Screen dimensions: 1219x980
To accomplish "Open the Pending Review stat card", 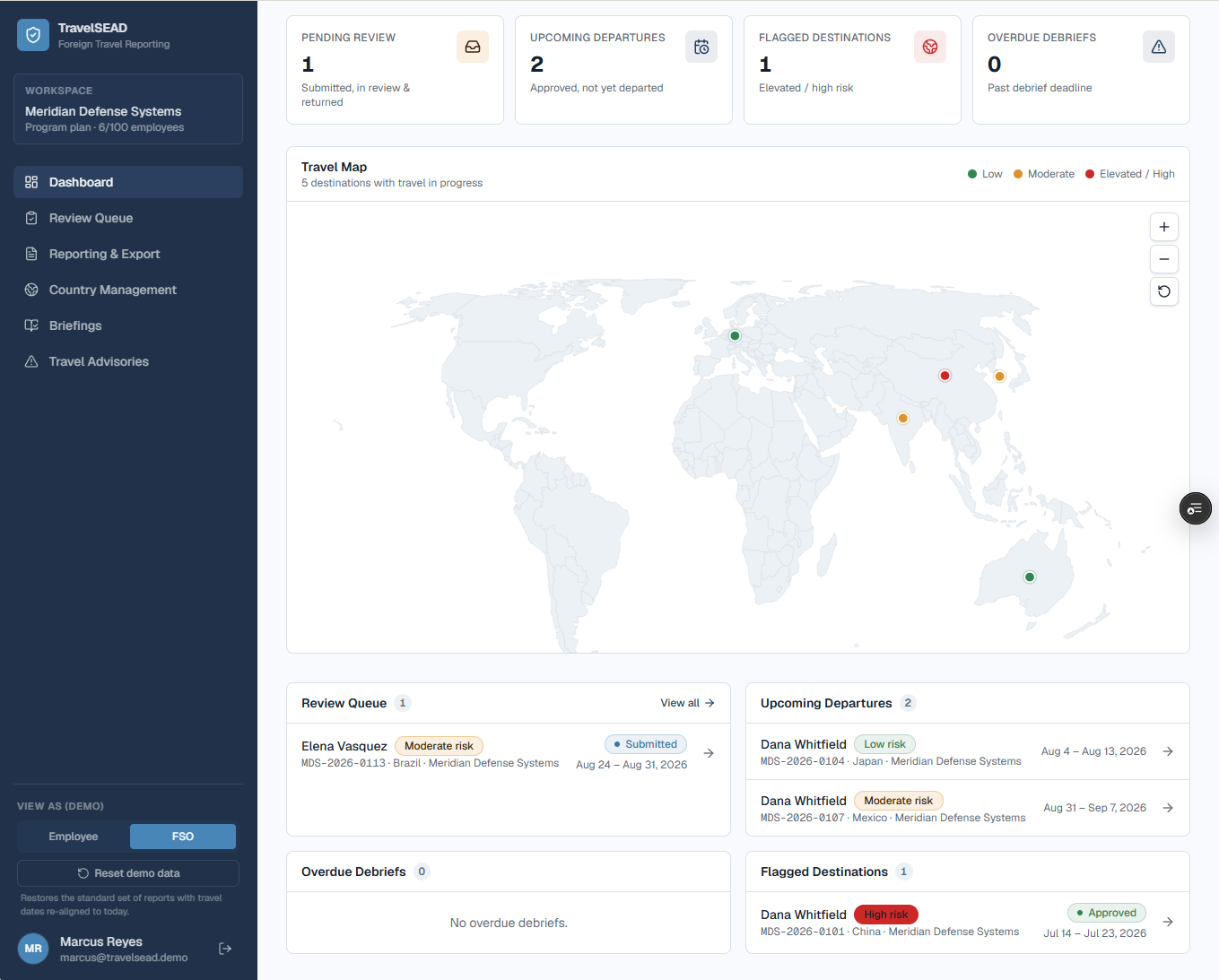I will [395, 70].
